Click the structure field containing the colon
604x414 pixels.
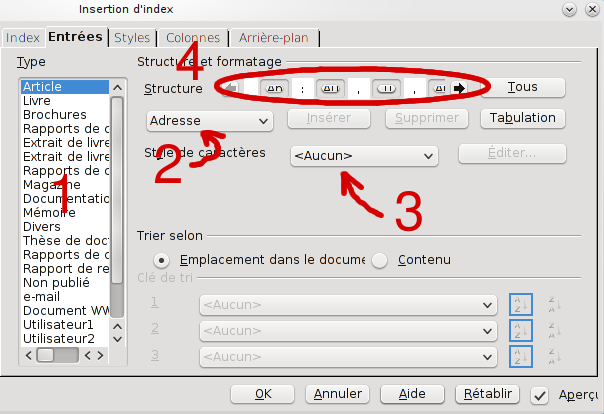click(303, 88)
